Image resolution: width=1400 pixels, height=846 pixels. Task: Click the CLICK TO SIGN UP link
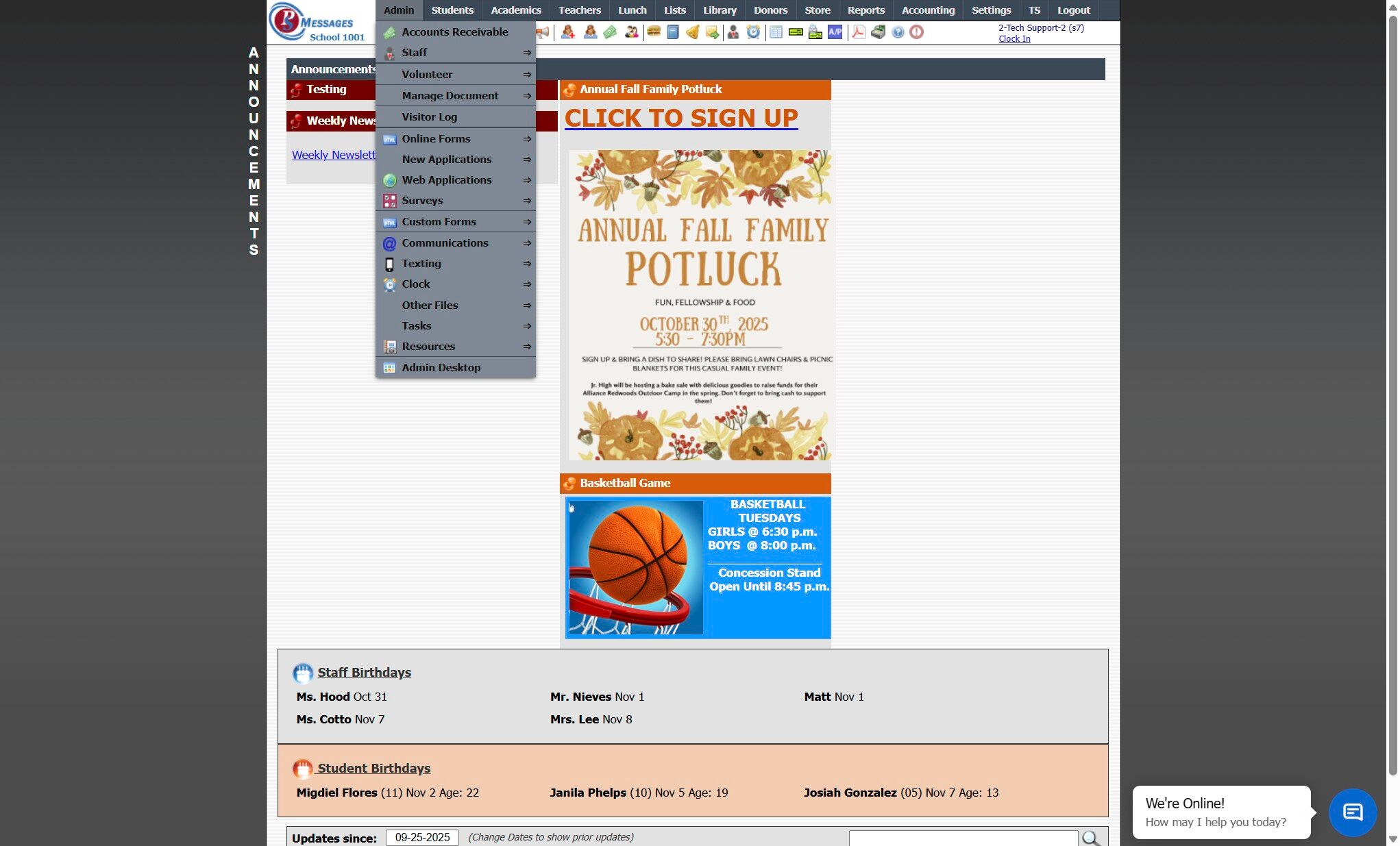click(x=680, y=118)
